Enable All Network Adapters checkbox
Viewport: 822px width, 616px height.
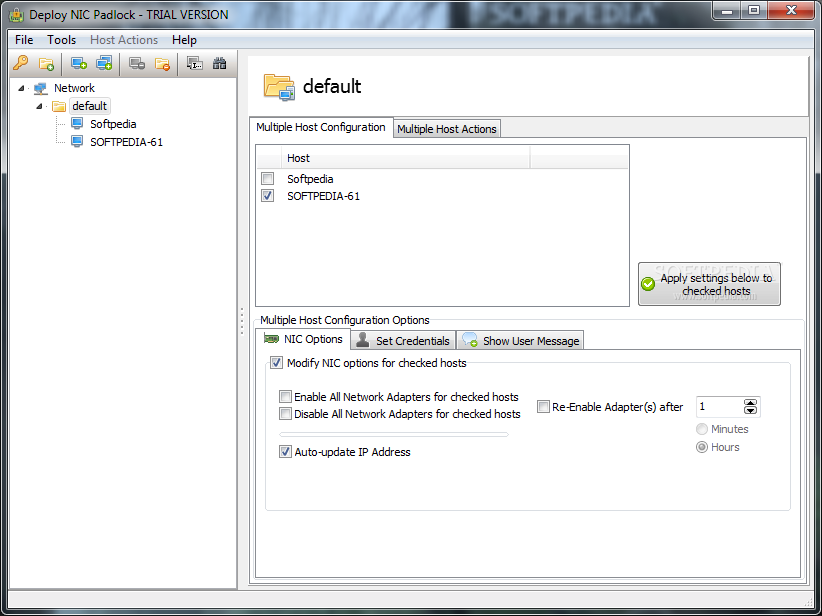(x=285, y=396)
